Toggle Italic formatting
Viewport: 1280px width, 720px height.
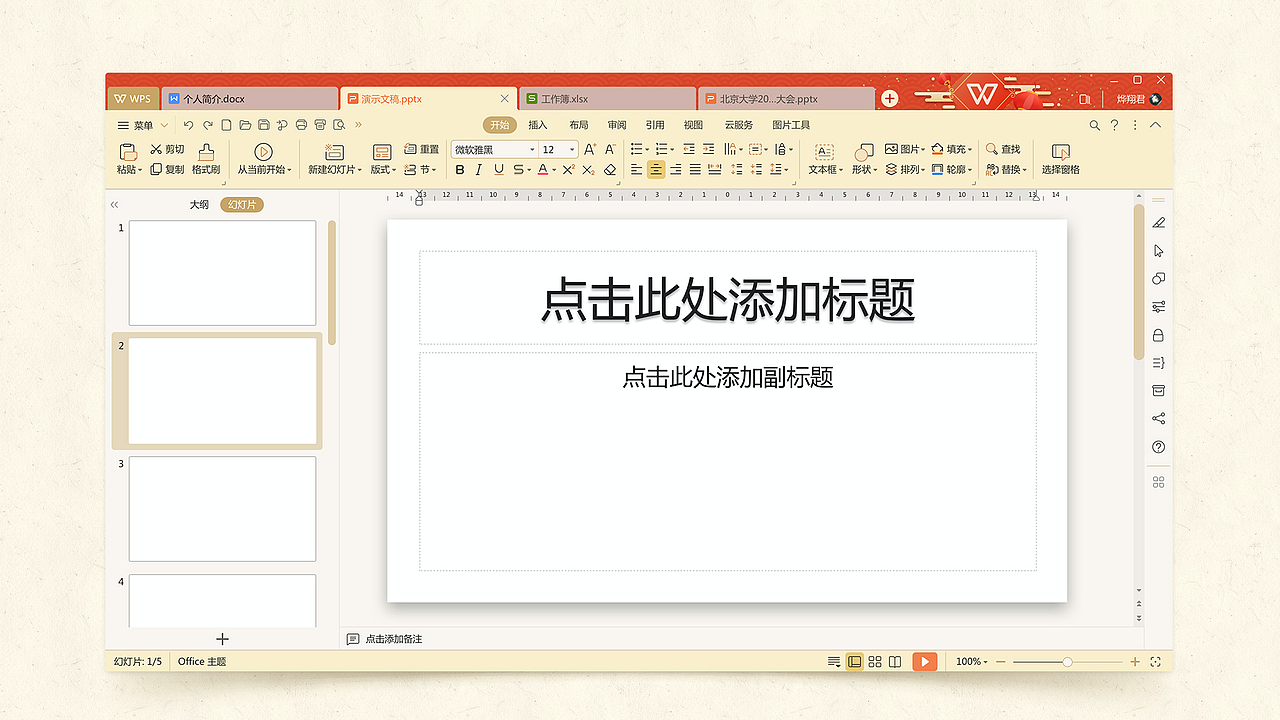point(478,170)
